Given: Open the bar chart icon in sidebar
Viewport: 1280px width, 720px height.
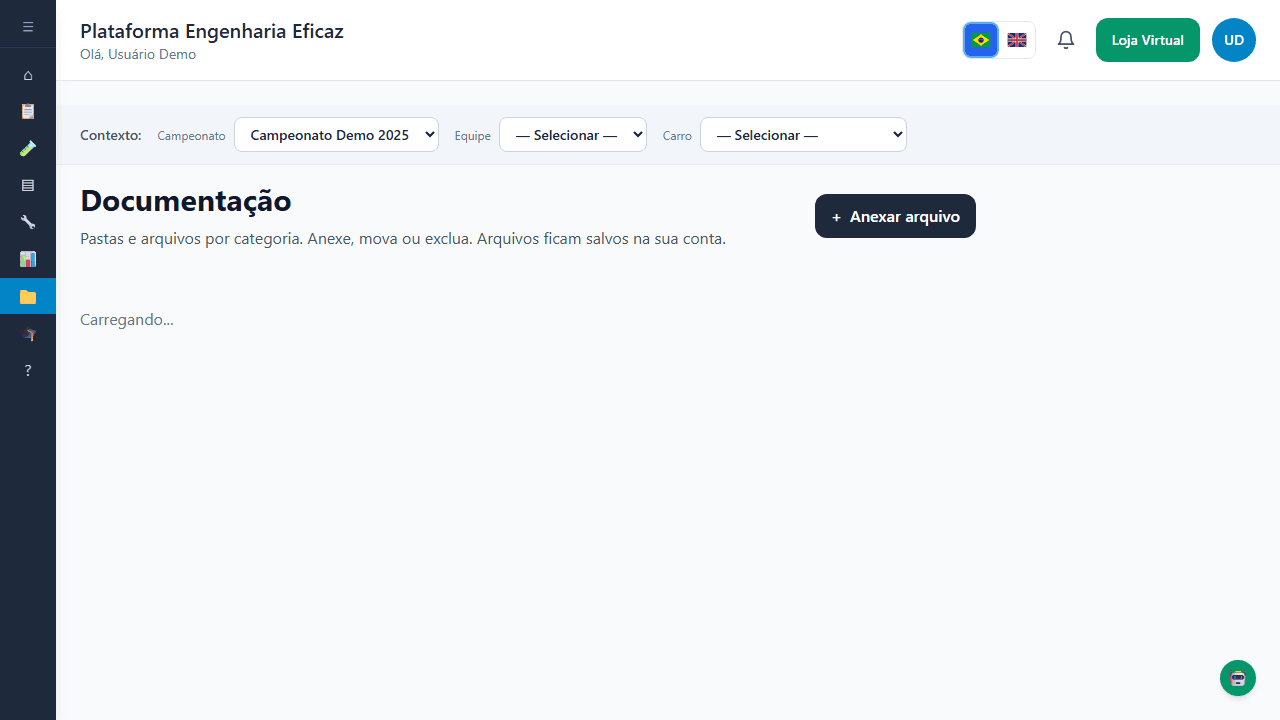Looking at the screenshot, I should tap(28, 259).
